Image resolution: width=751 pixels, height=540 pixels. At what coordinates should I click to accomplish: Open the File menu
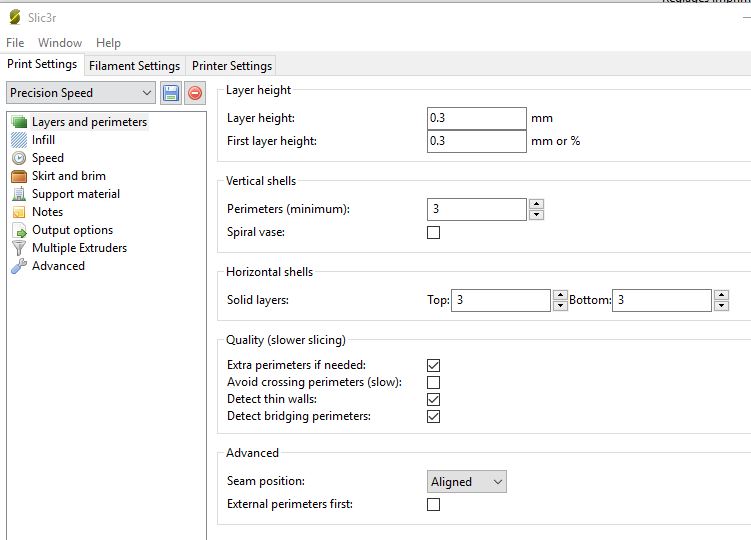click(x=15, y=43)
